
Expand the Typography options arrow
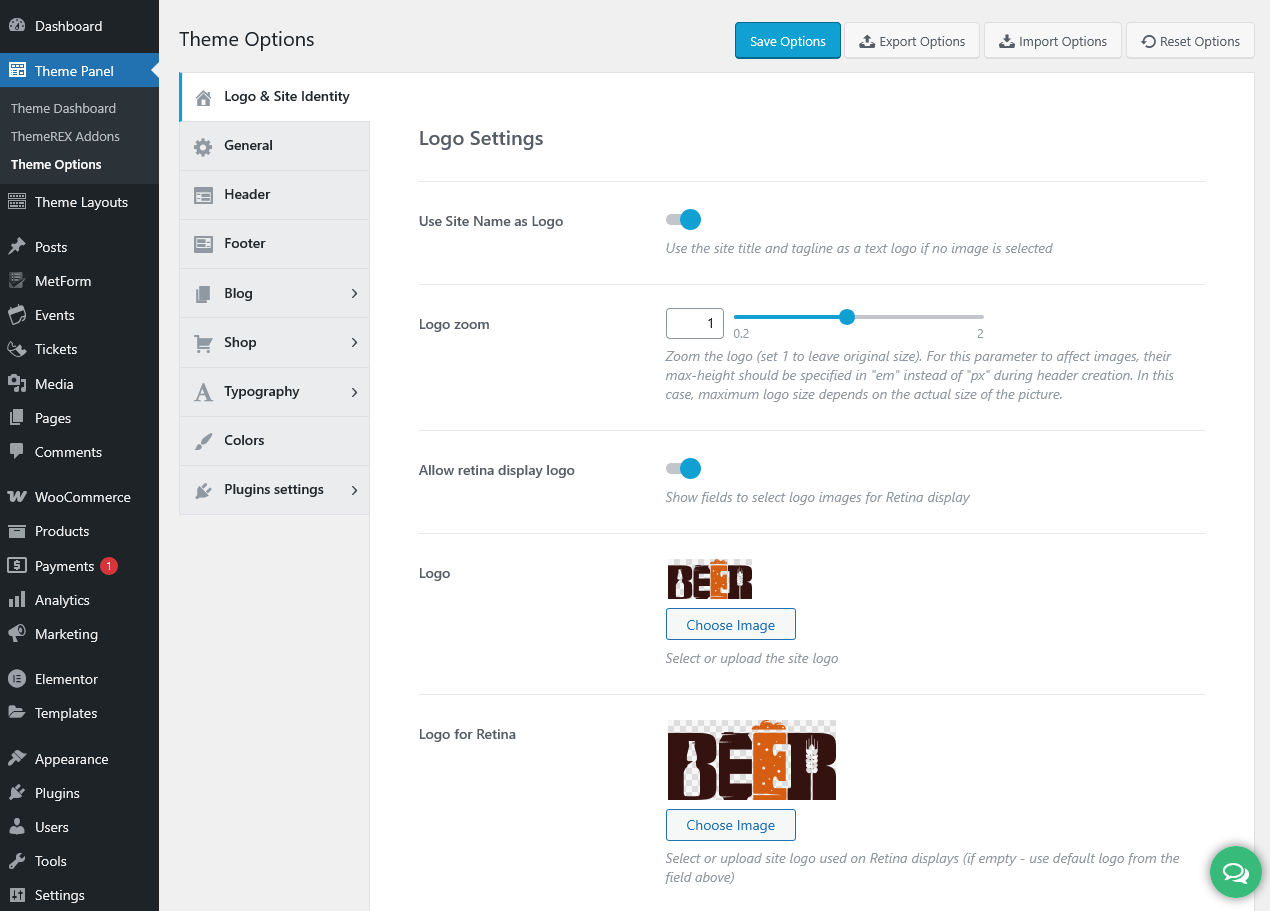(354, 392)
